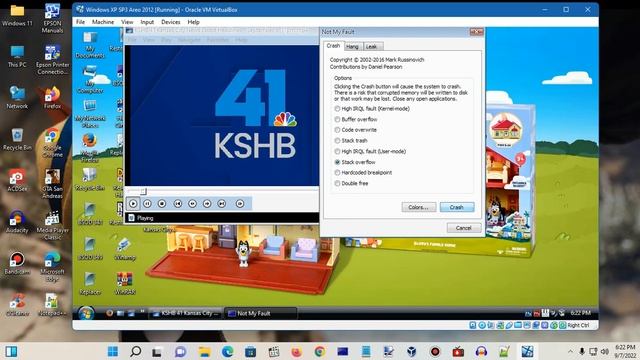Open VirtualBox View menu
The width and height of the screenshot is (640, 360).
127,22
